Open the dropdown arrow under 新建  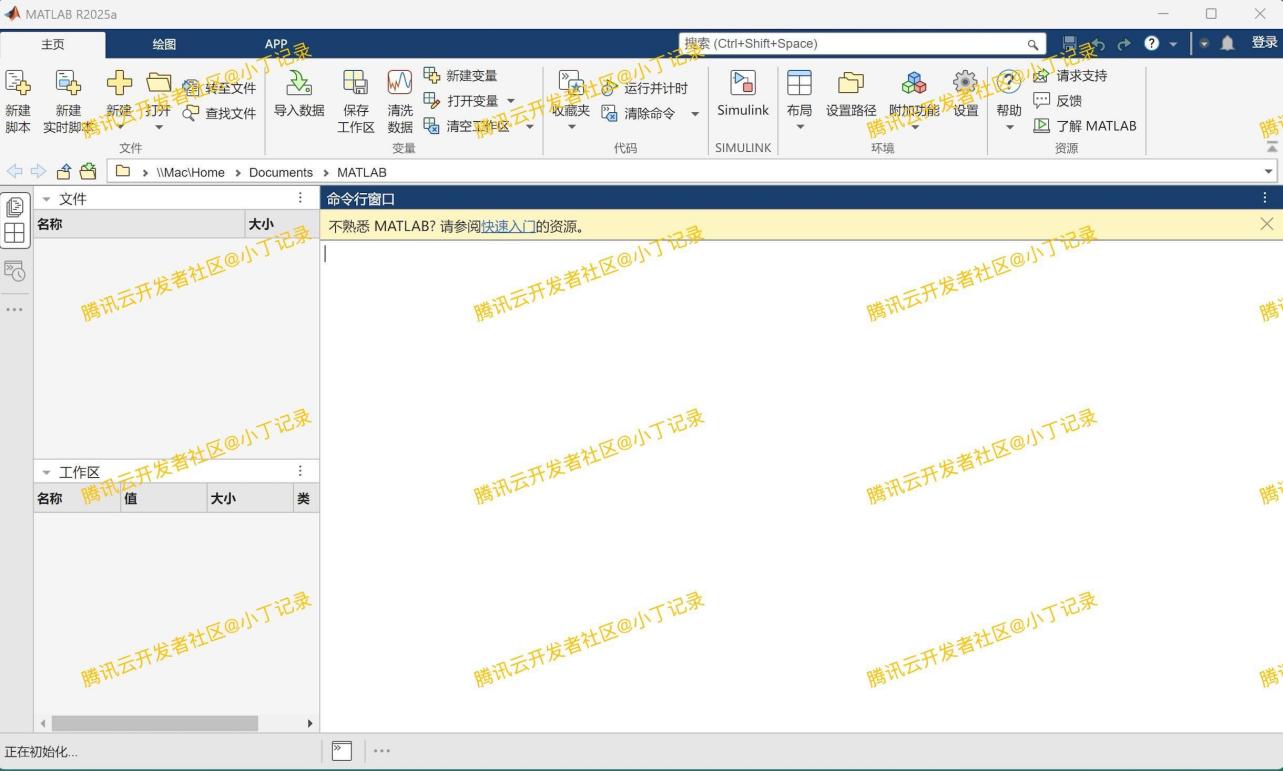[x=119, y=127]
